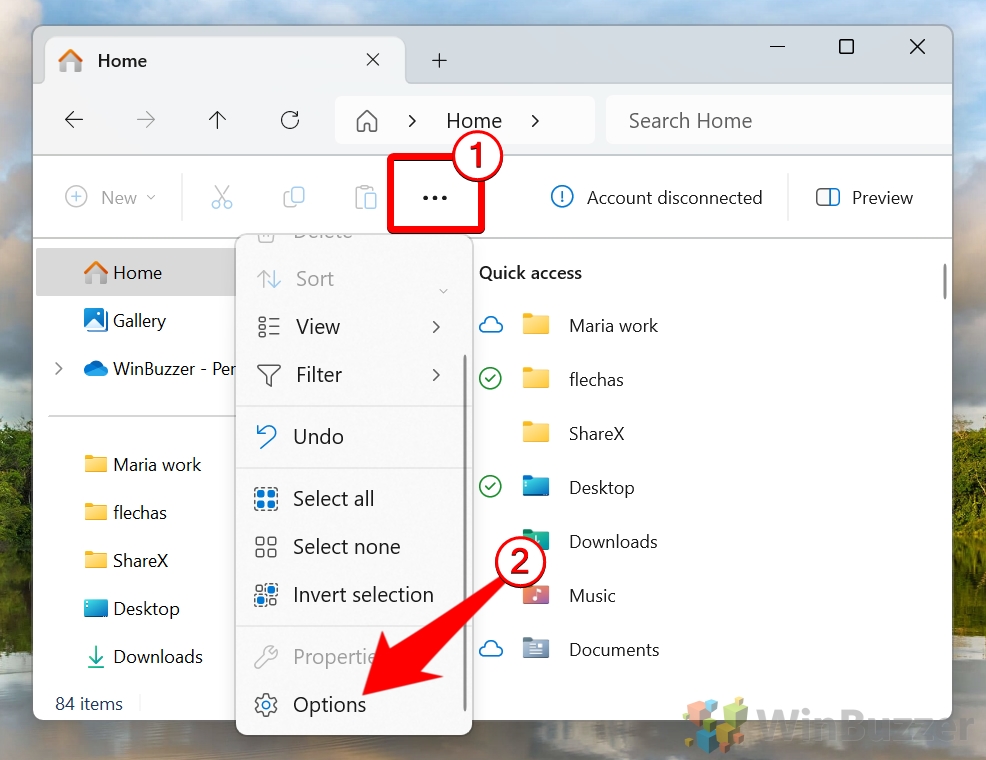Click the Cut scissors icon
This screenshot has width=986, height=760.
[x=221, y=197]
